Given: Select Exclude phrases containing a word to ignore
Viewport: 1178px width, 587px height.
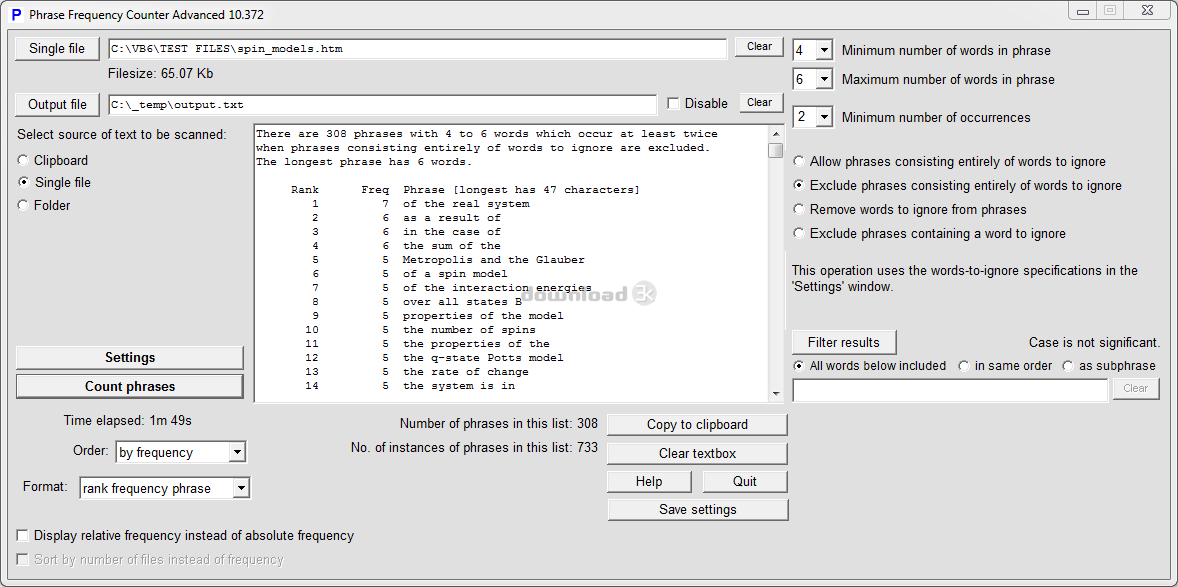Looking at the screenshot, I should pyautogui.click(x=799, y=234).
